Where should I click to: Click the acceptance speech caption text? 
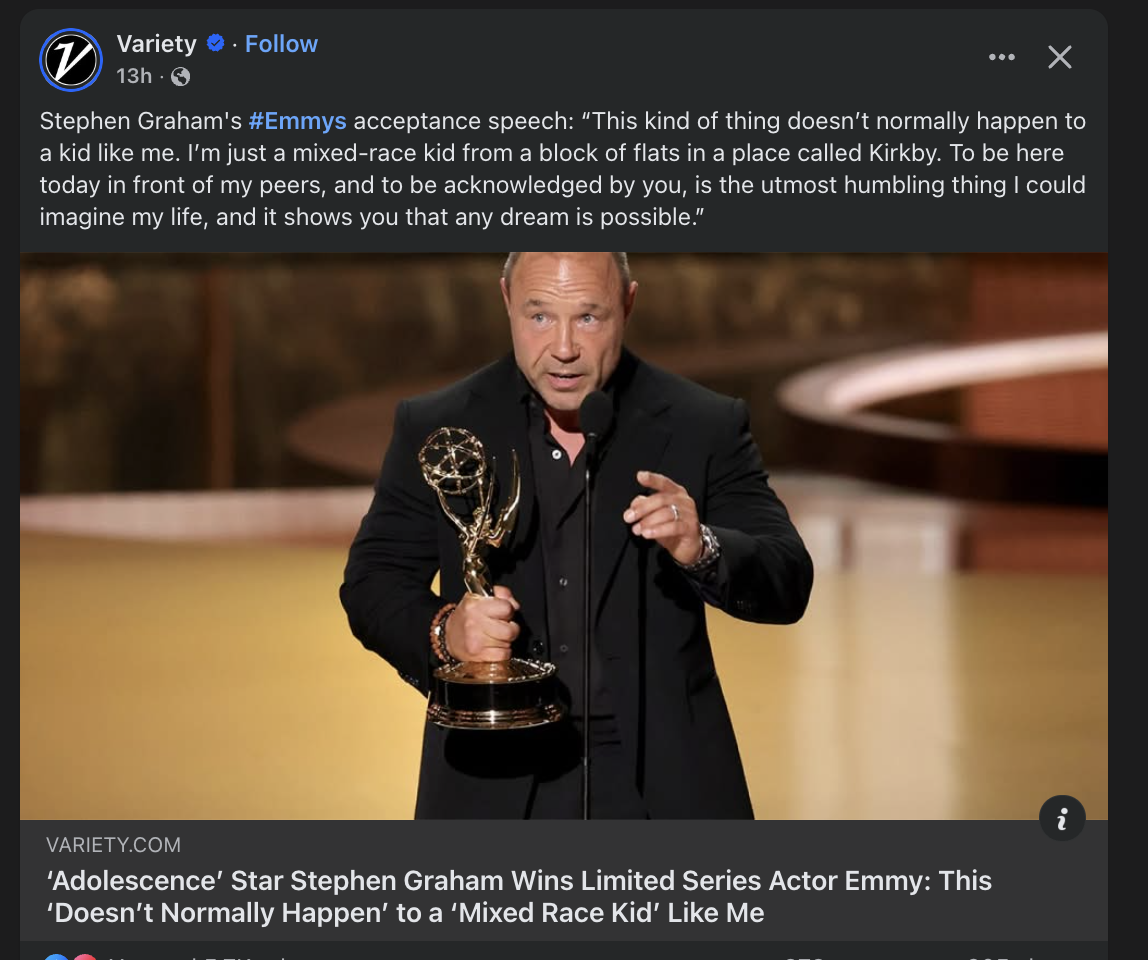click(x=562, y=170)
